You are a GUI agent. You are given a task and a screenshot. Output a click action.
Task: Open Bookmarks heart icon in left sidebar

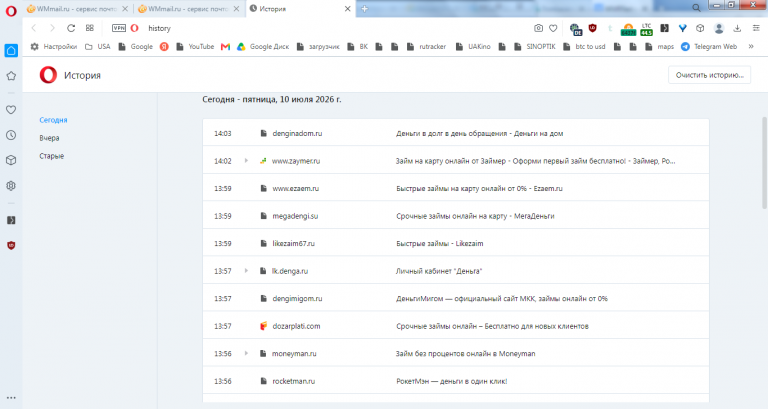click(11, 110)
